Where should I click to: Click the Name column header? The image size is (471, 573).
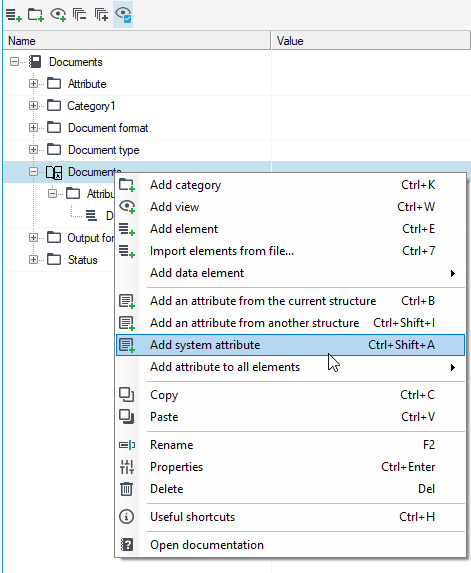point(137,41)
